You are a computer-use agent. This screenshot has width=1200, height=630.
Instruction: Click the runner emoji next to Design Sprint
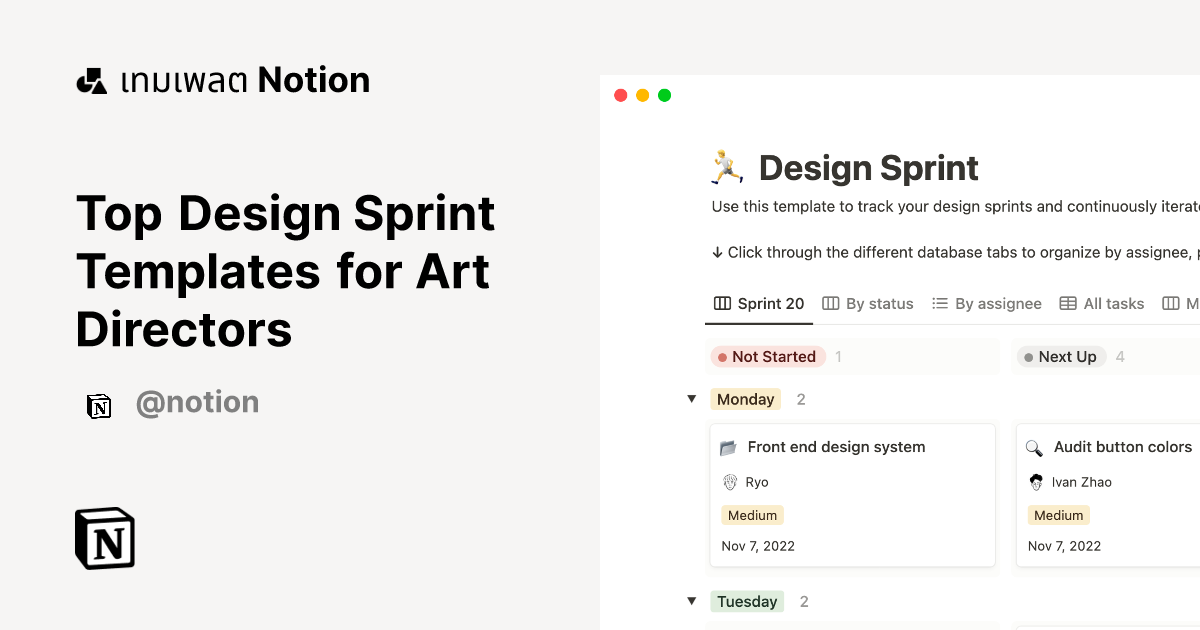[x=727, y=167]
